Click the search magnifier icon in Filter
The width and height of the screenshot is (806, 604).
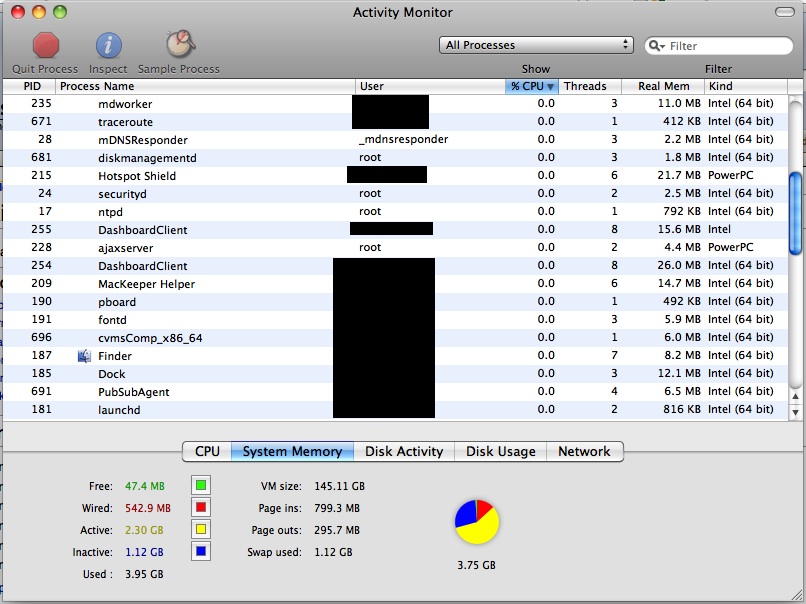coord(656,46)
